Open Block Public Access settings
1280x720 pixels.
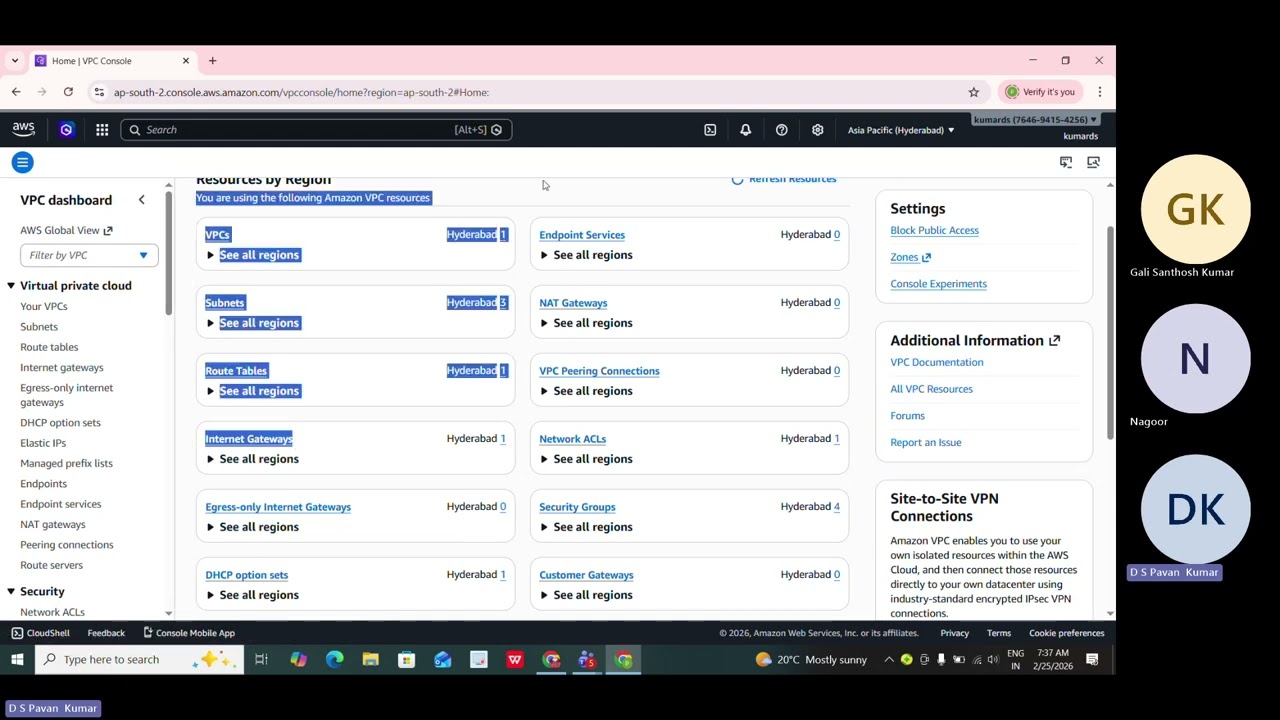(x=934, y=230)
